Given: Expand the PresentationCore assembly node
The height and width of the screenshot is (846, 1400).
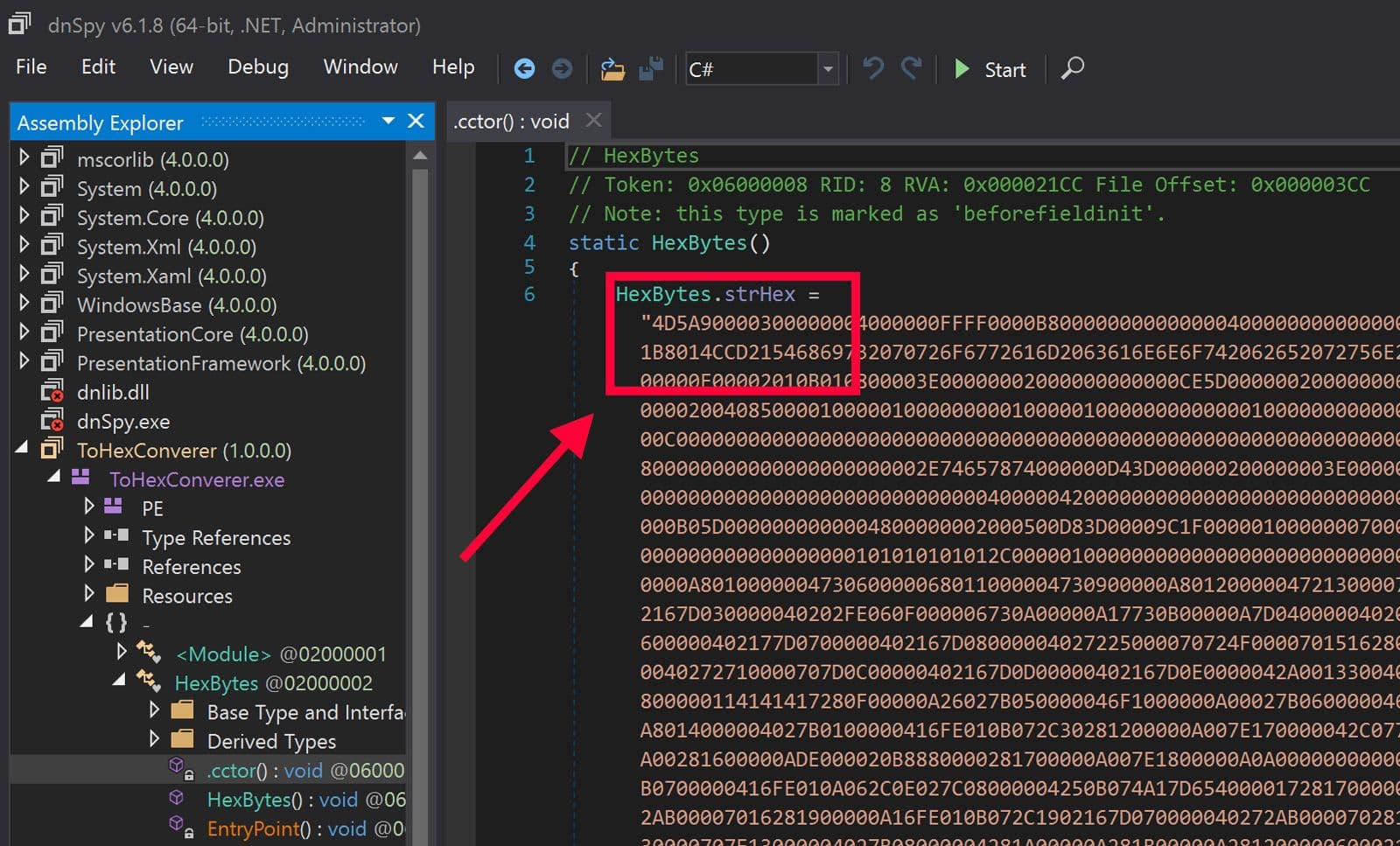Looking at the screenshot, I should click(x=24, y=332).
